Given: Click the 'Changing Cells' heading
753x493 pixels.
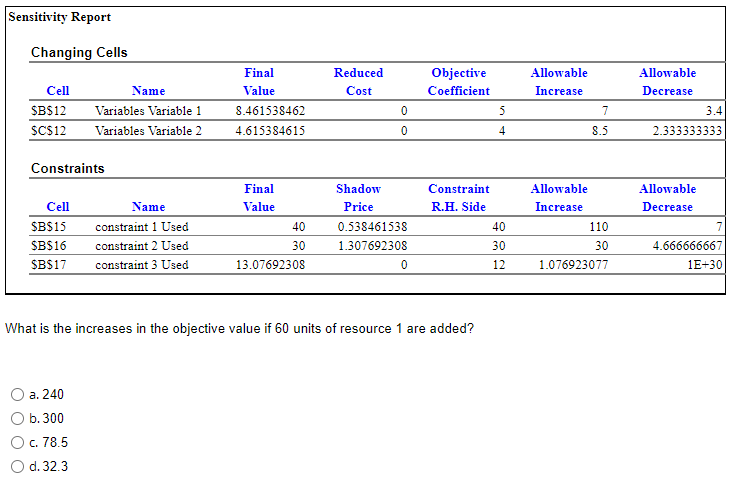Looking at the screenshot, I should (79, 52).
